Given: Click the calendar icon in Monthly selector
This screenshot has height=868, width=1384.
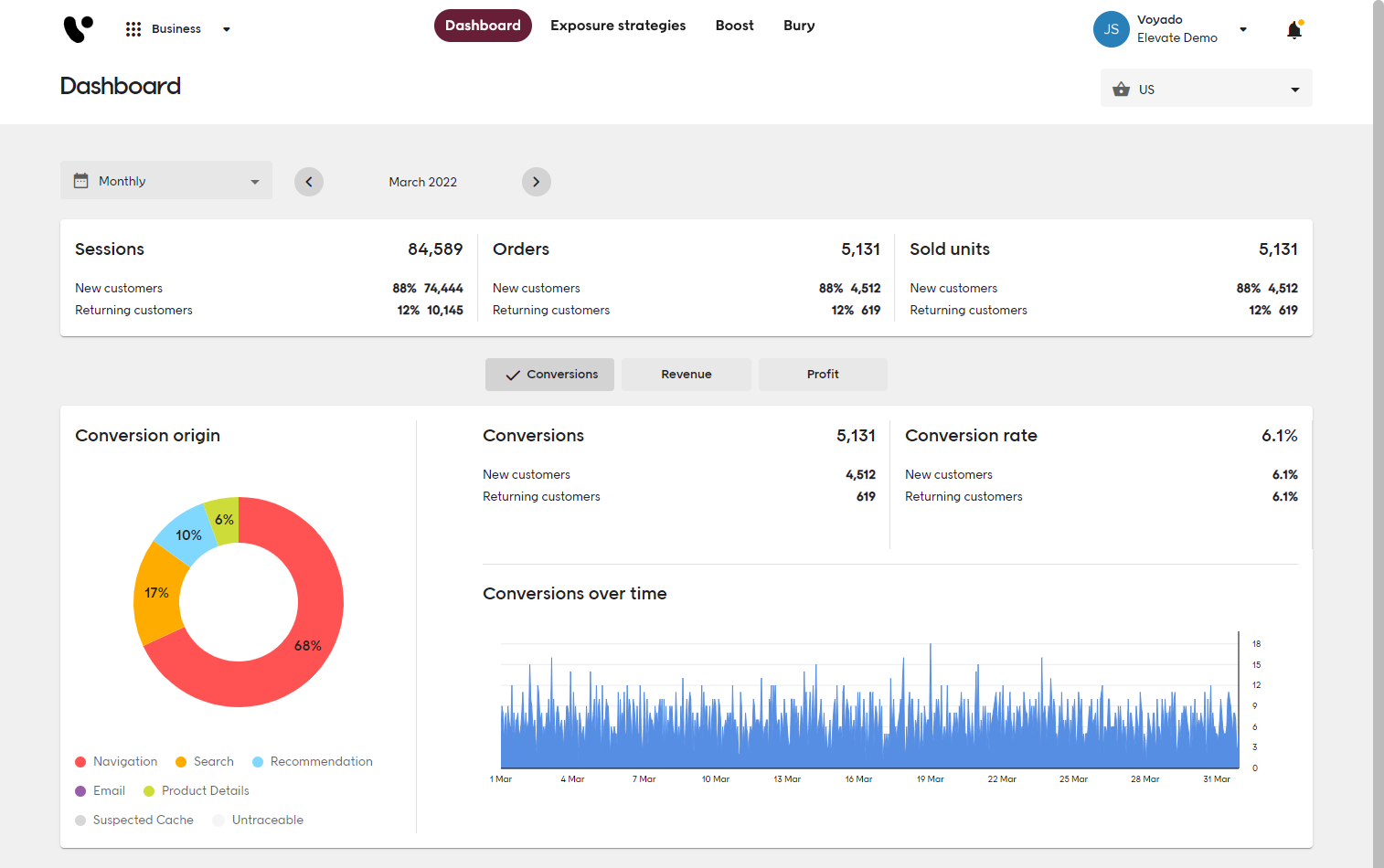Looking at the screenshot, I should (81, 181).
